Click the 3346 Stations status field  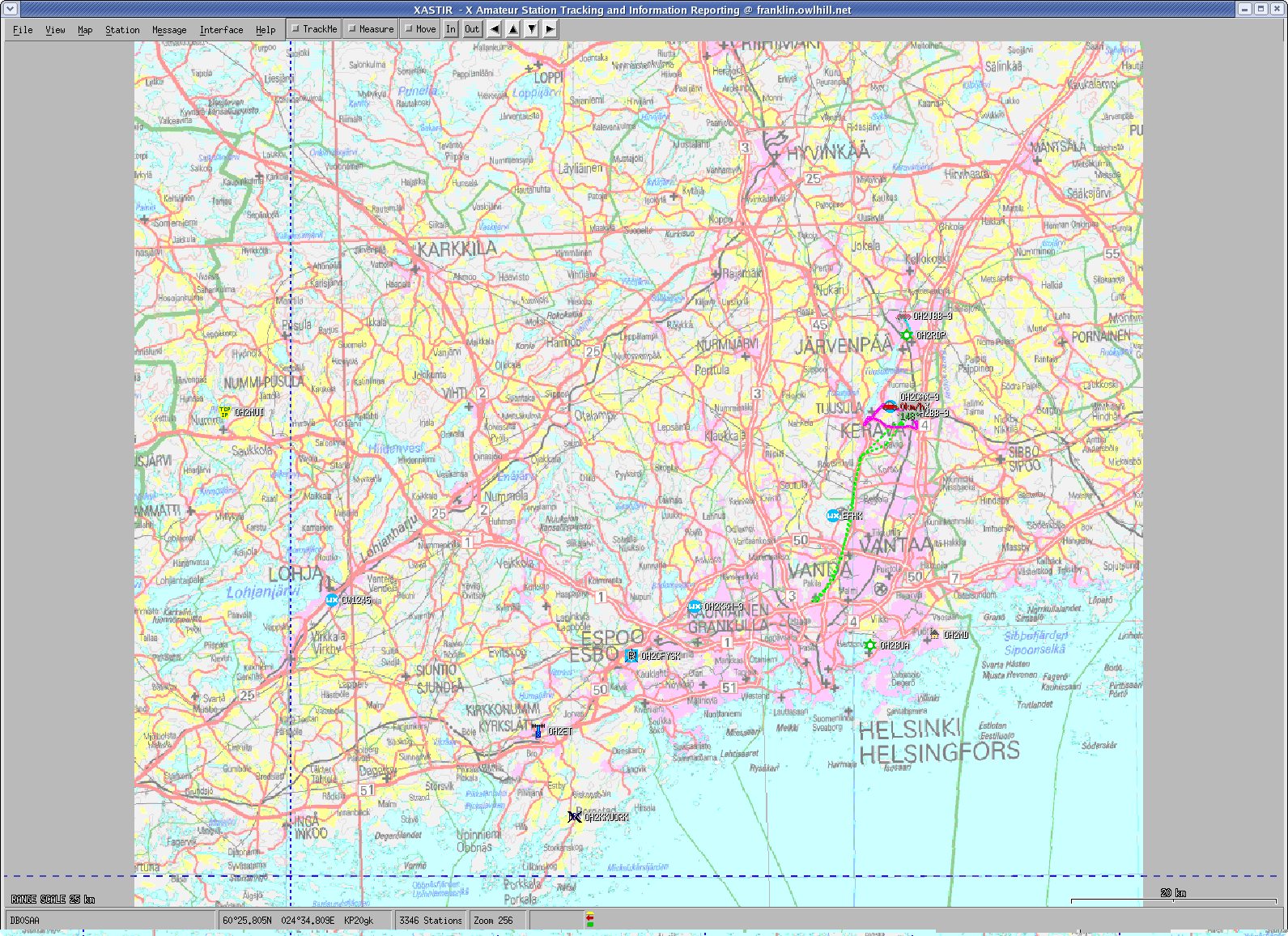point(431,921)
